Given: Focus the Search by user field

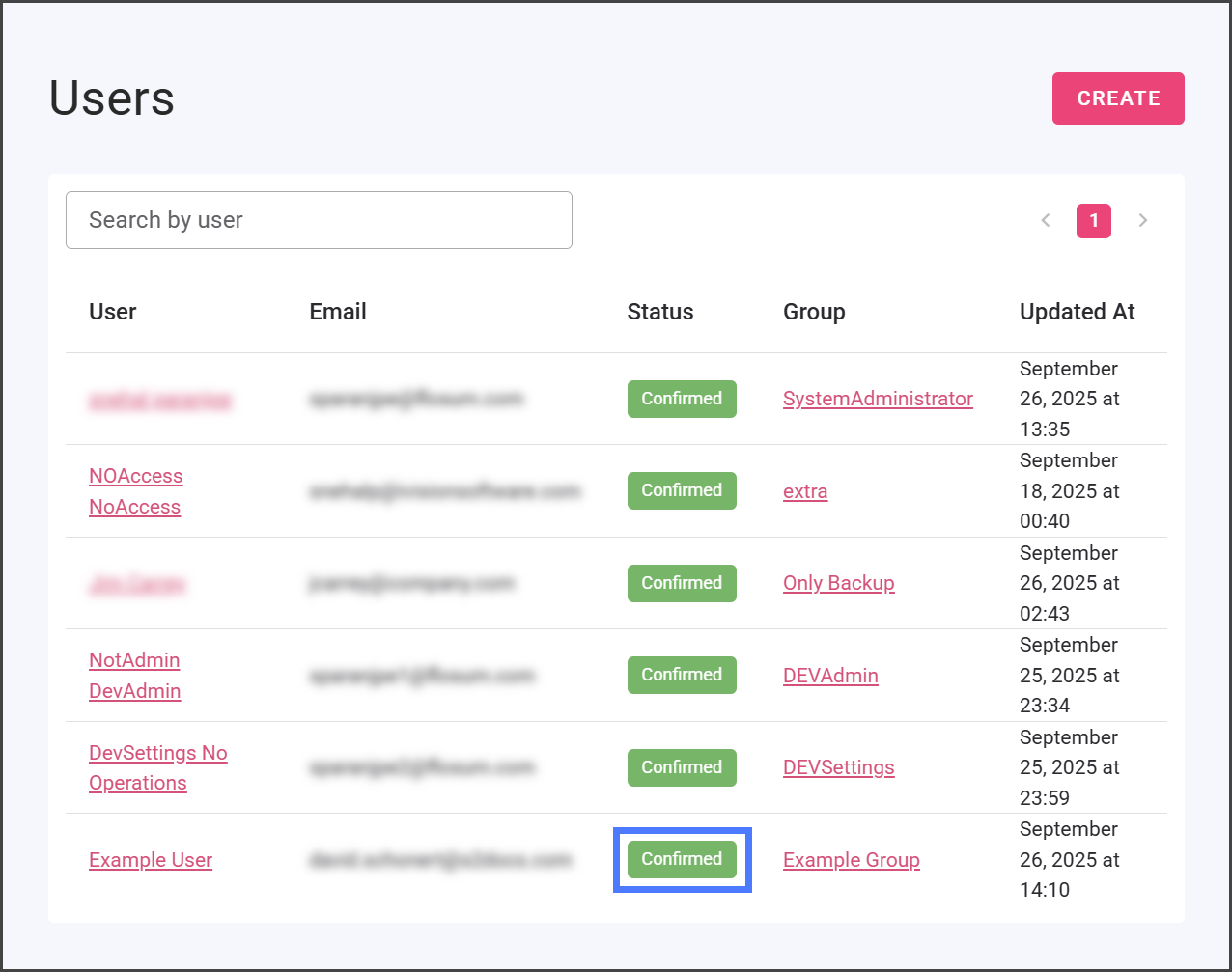Looking at the screenshot, I should point(319,220).
